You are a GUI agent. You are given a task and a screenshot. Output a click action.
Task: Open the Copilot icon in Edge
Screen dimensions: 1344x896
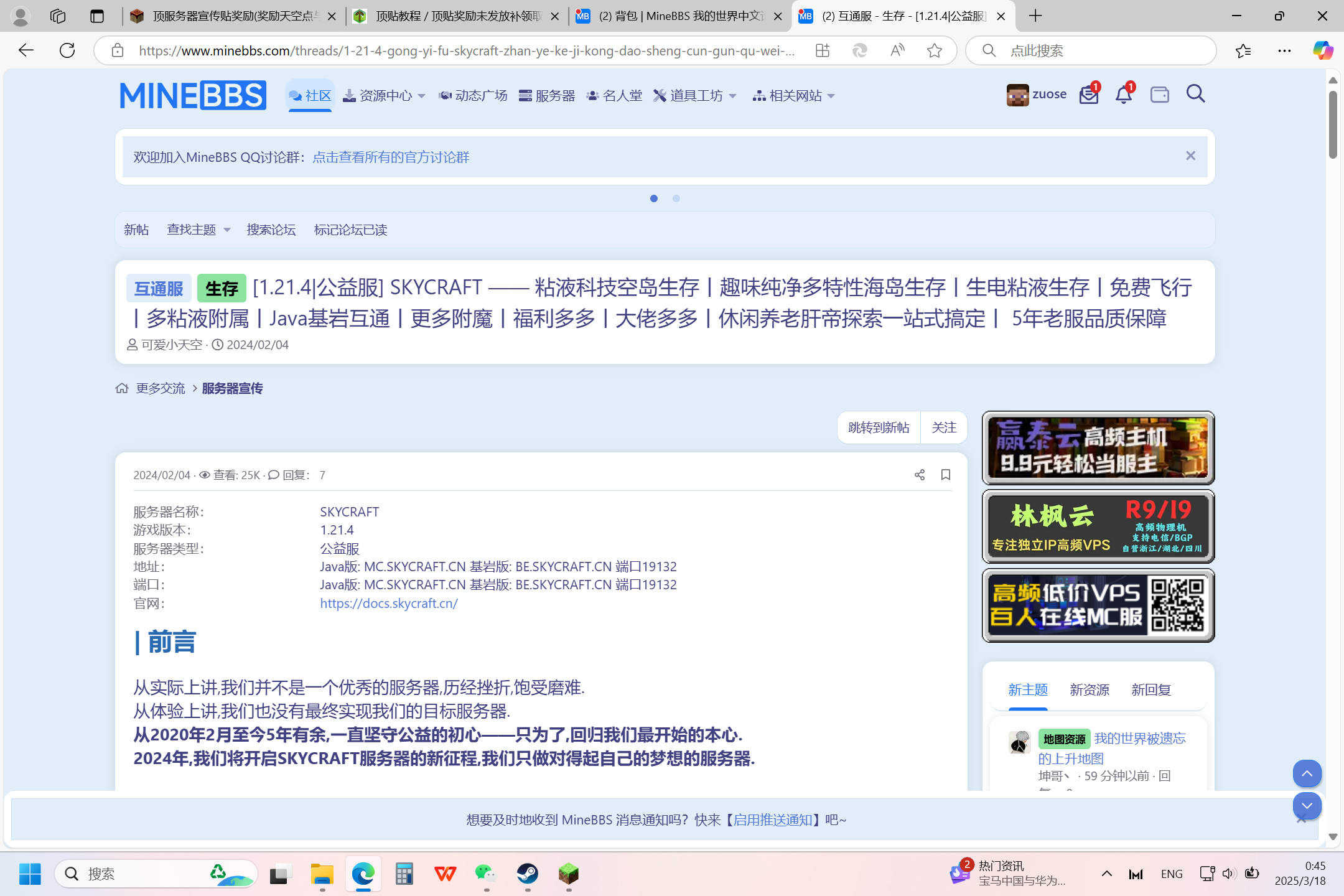tap(1323, 50)
